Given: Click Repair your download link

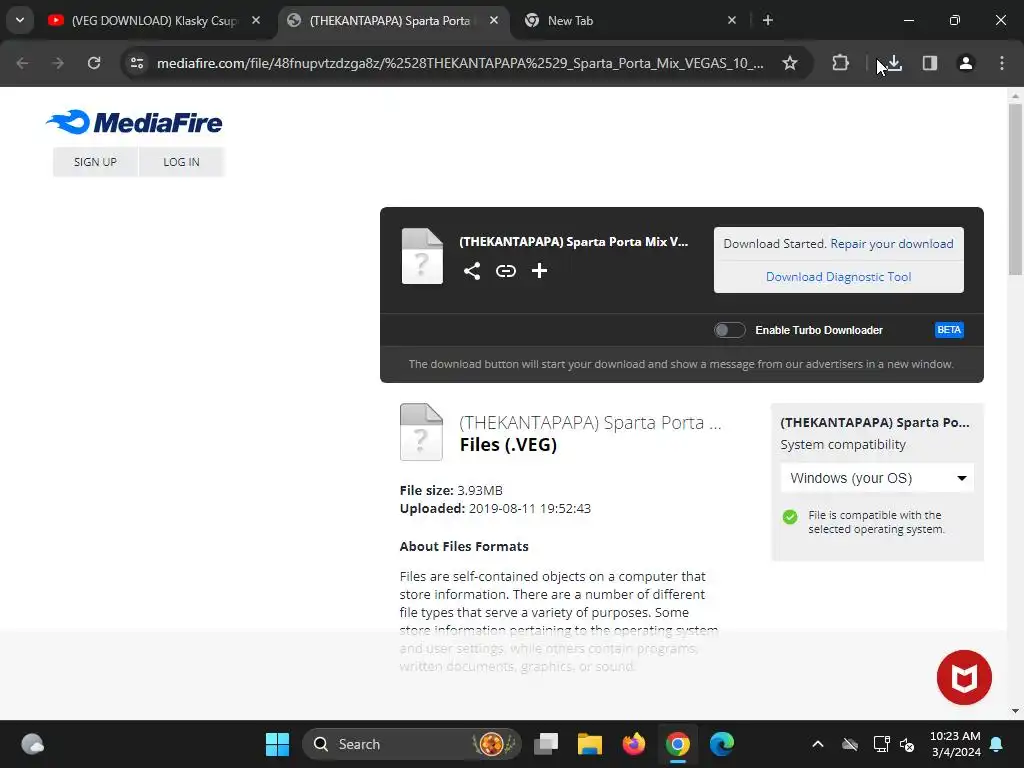Looking at the screenshot, I should (x=891, y=244).
